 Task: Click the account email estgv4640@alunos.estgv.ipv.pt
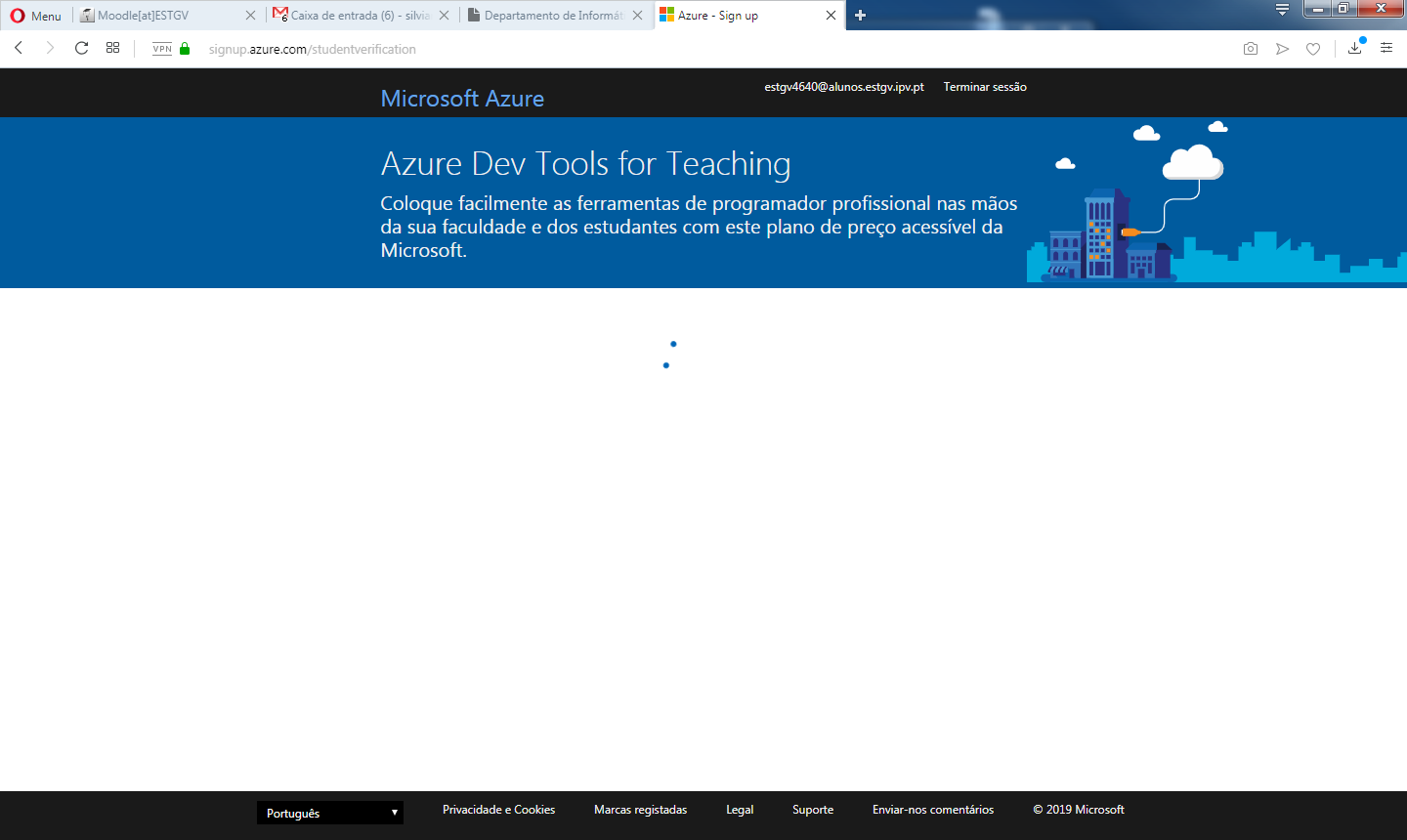click(x=844, y=87)
